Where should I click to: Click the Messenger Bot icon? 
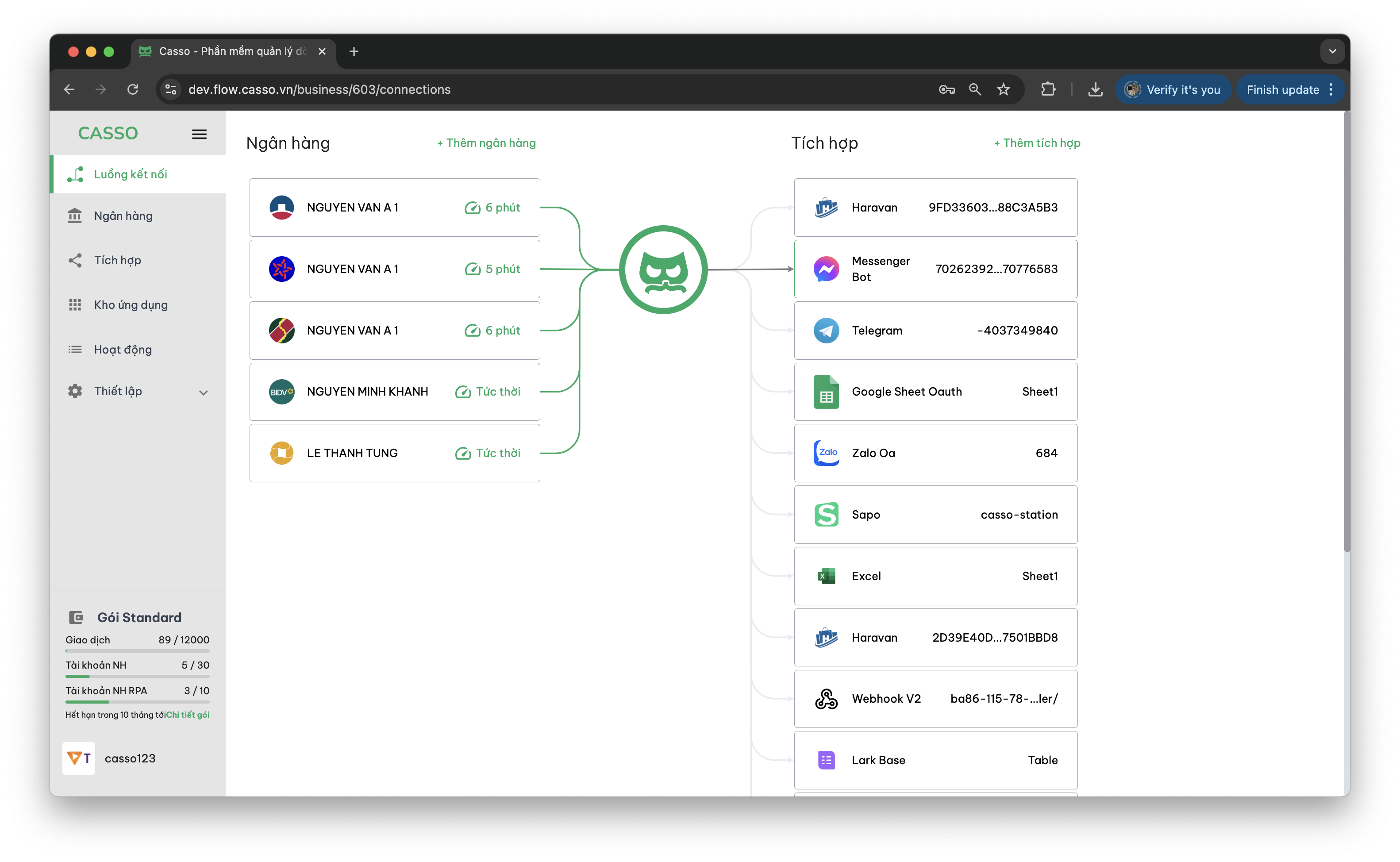(826, 269)
